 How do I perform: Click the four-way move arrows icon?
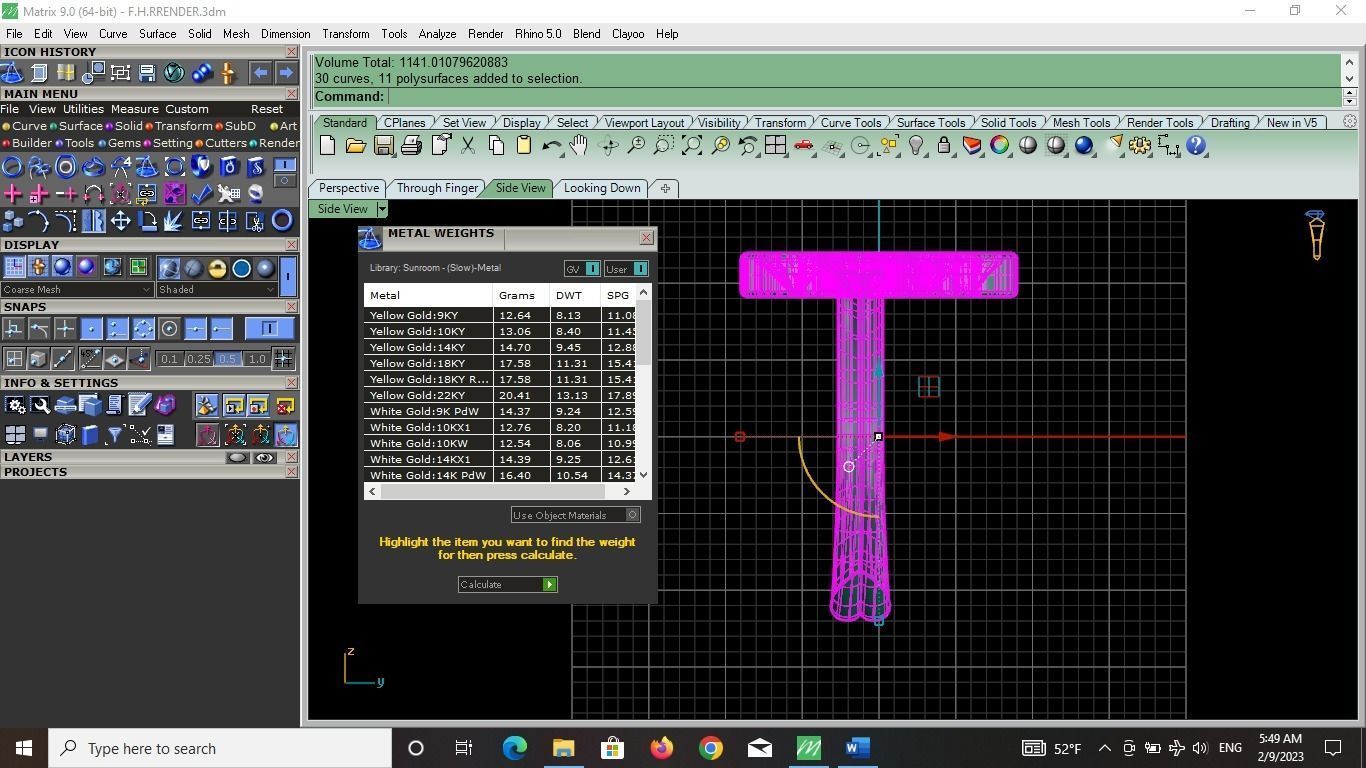click(121, 221)
